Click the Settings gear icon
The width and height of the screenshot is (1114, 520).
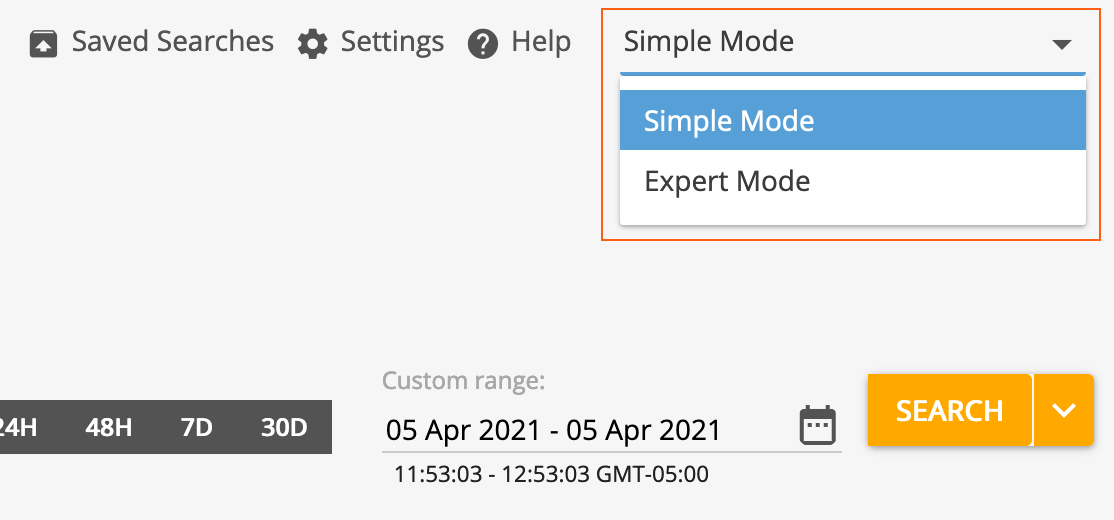point(313,44)
